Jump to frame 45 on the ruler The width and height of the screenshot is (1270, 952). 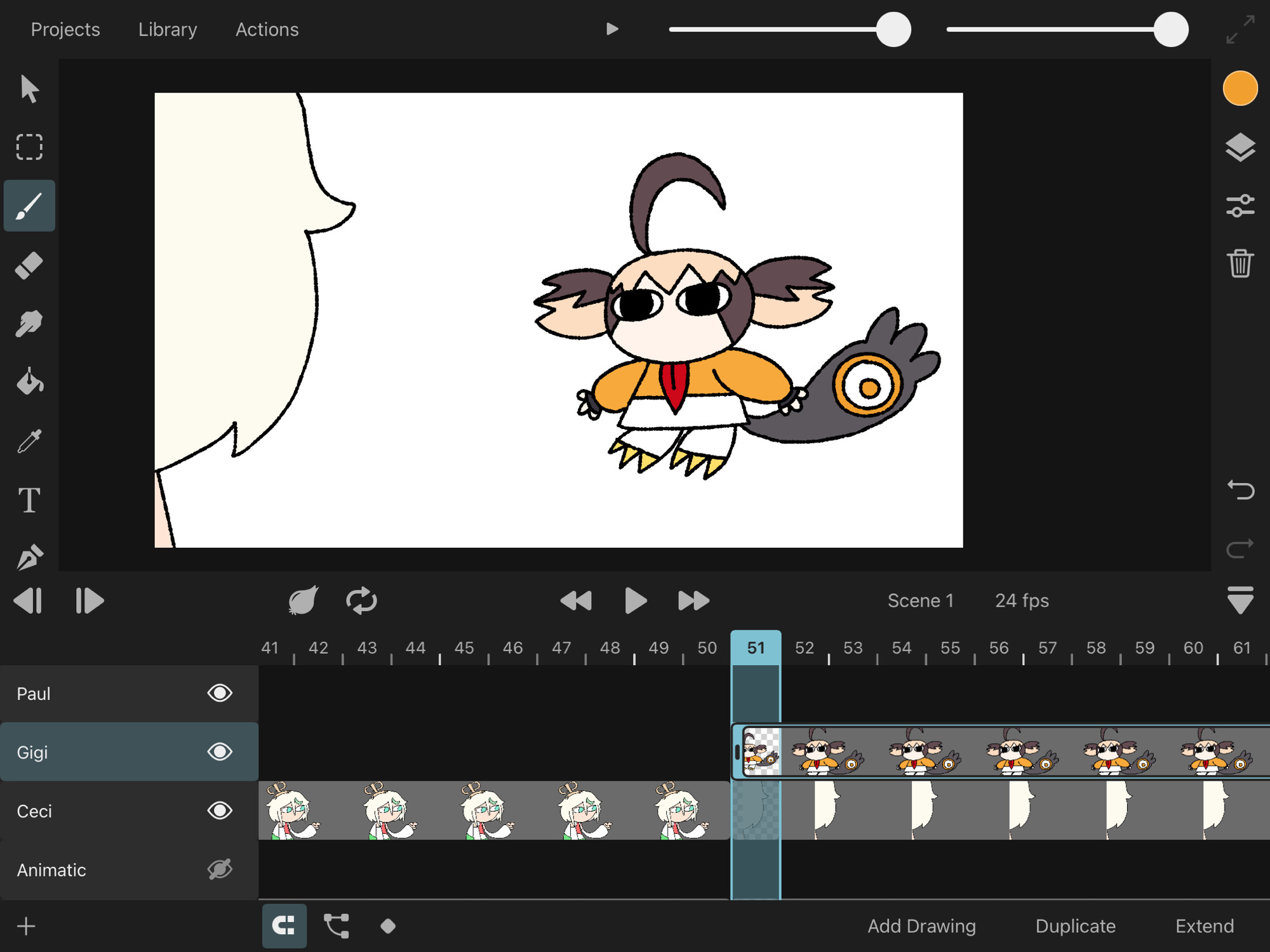click(464, 647)
